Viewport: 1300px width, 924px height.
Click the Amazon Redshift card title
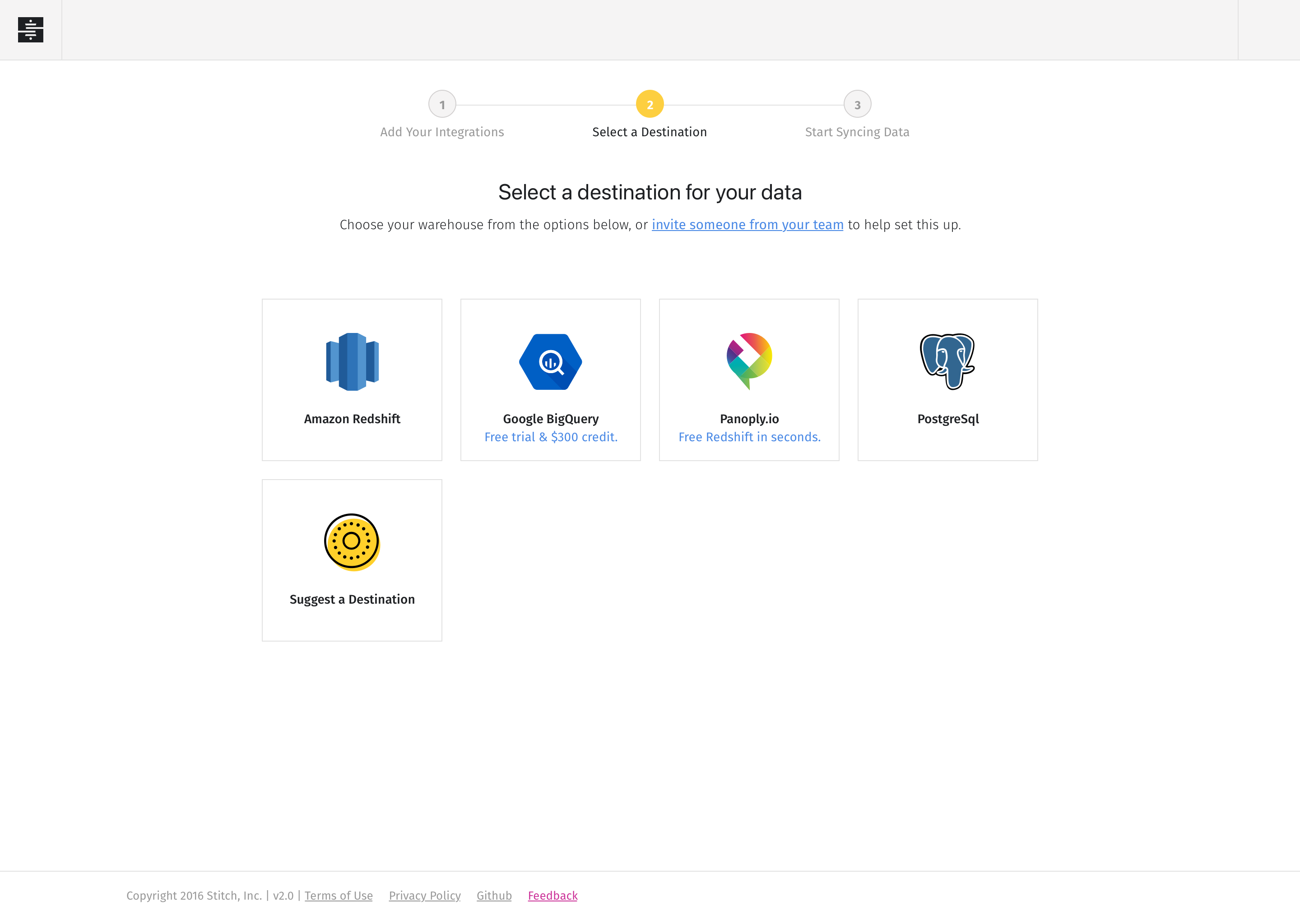point(353,419)
